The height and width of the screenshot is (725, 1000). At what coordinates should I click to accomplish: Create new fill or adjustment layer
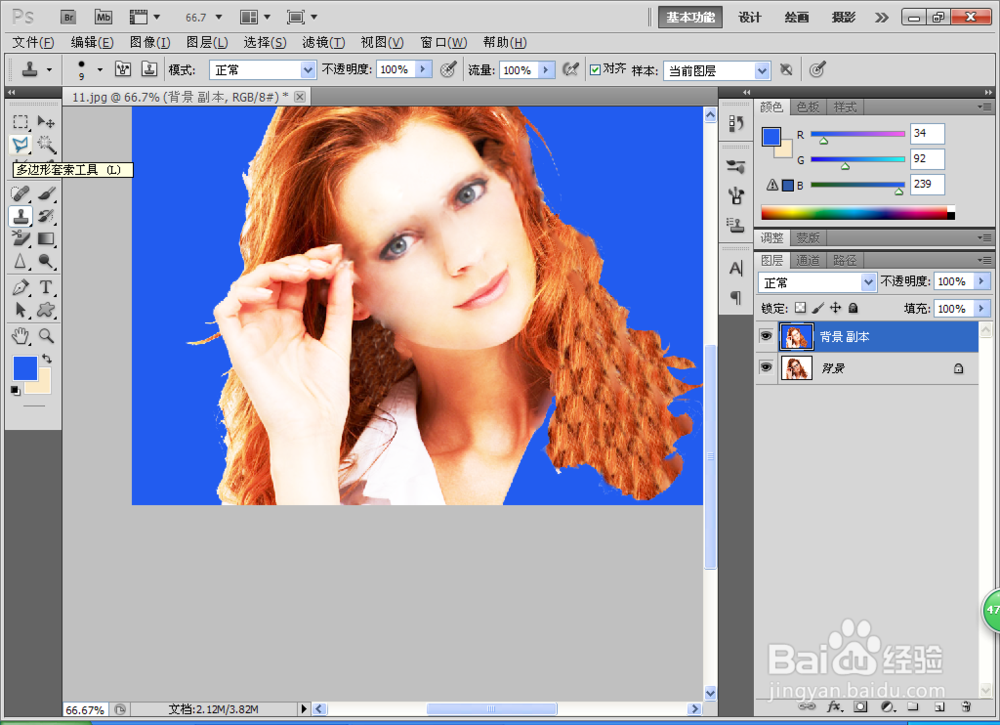(887, 706)
